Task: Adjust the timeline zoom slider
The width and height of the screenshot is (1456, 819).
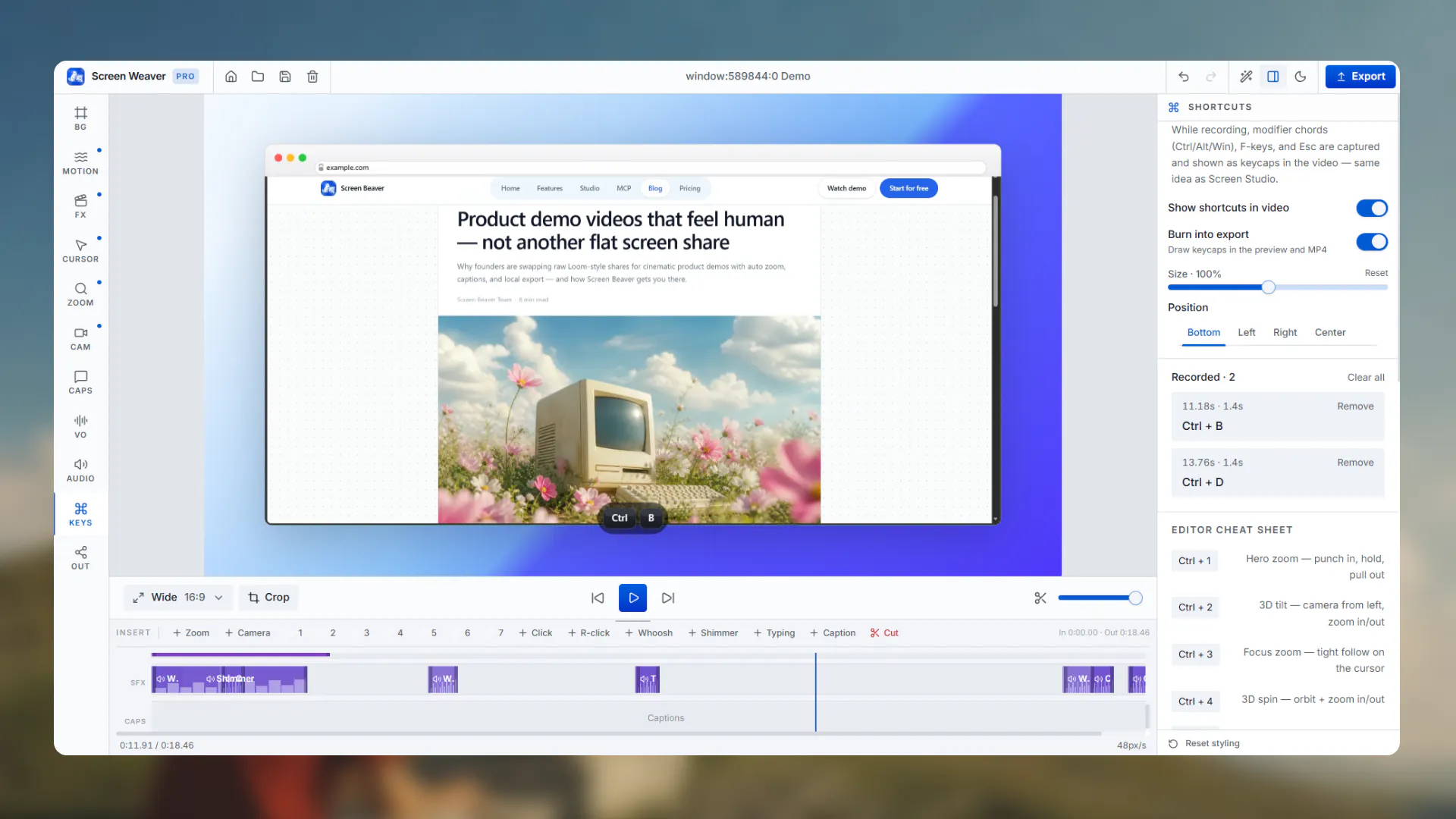Action: [x=1100, y=598]
